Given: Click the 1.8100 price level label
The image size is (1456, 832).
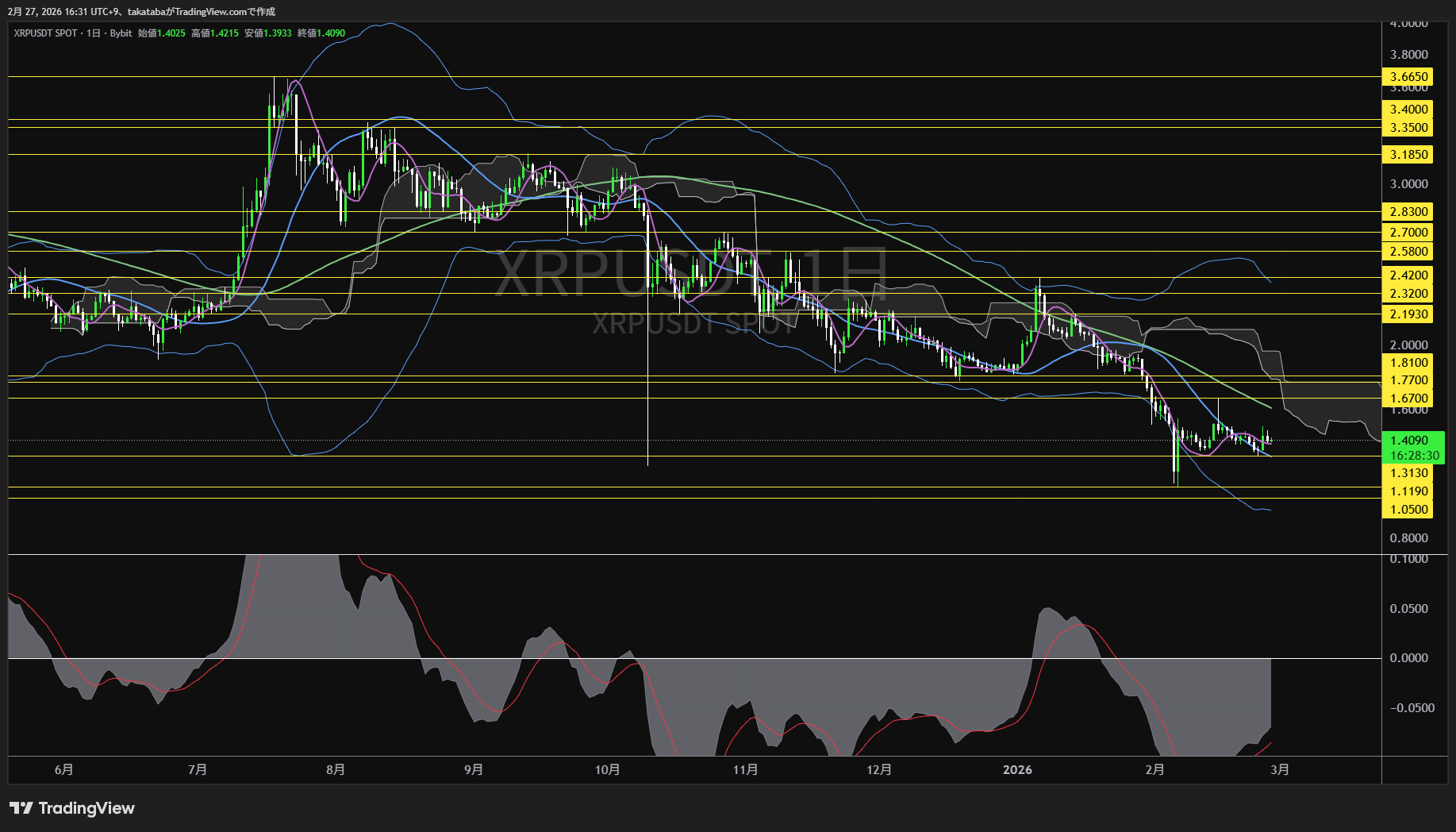Looking at the screenshot, I should pos(1409,363).
